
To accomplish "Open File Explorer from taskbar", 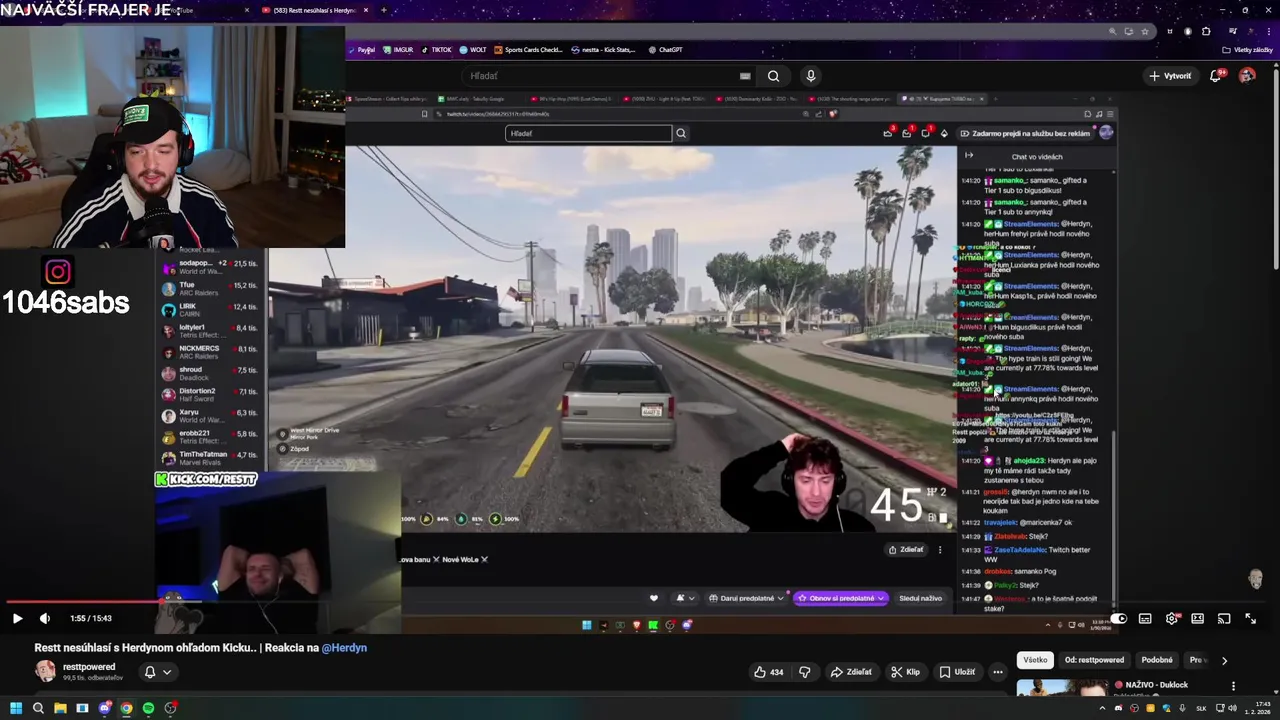I will (x=60, y=708).
